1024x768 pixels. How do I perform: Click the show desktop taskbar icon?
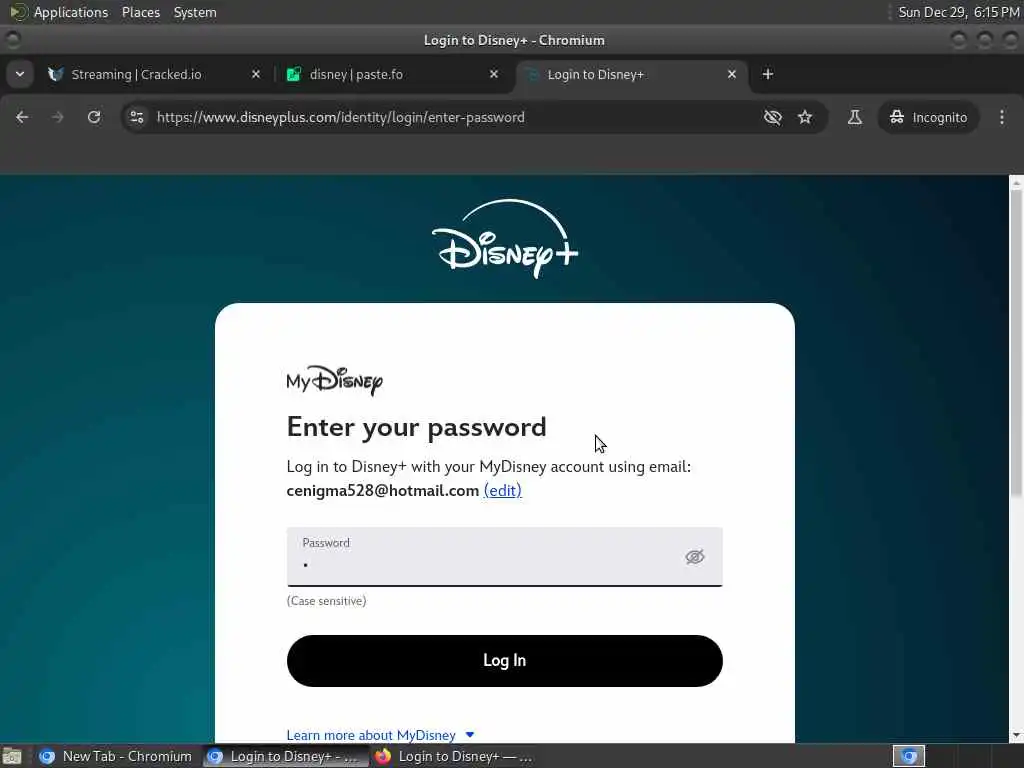tap(12, 756)
